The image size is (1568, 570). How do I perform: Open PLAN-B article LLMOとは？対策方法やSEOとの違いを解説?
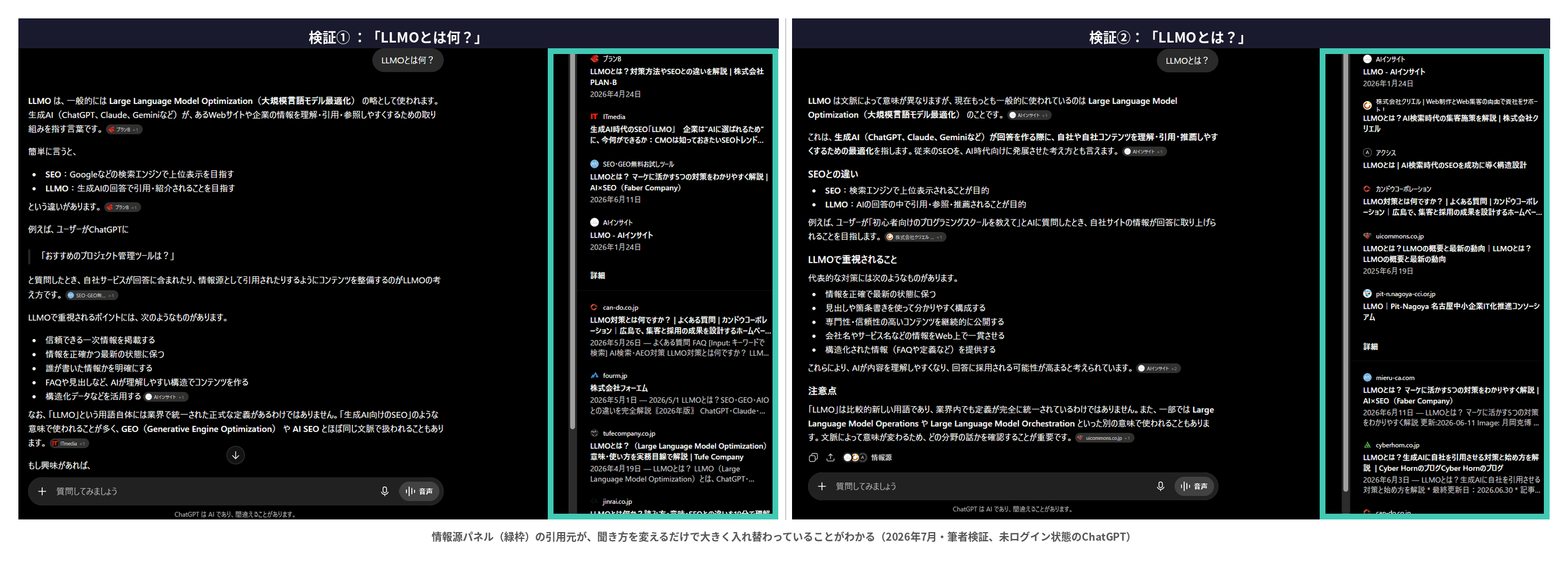[677, 77]
